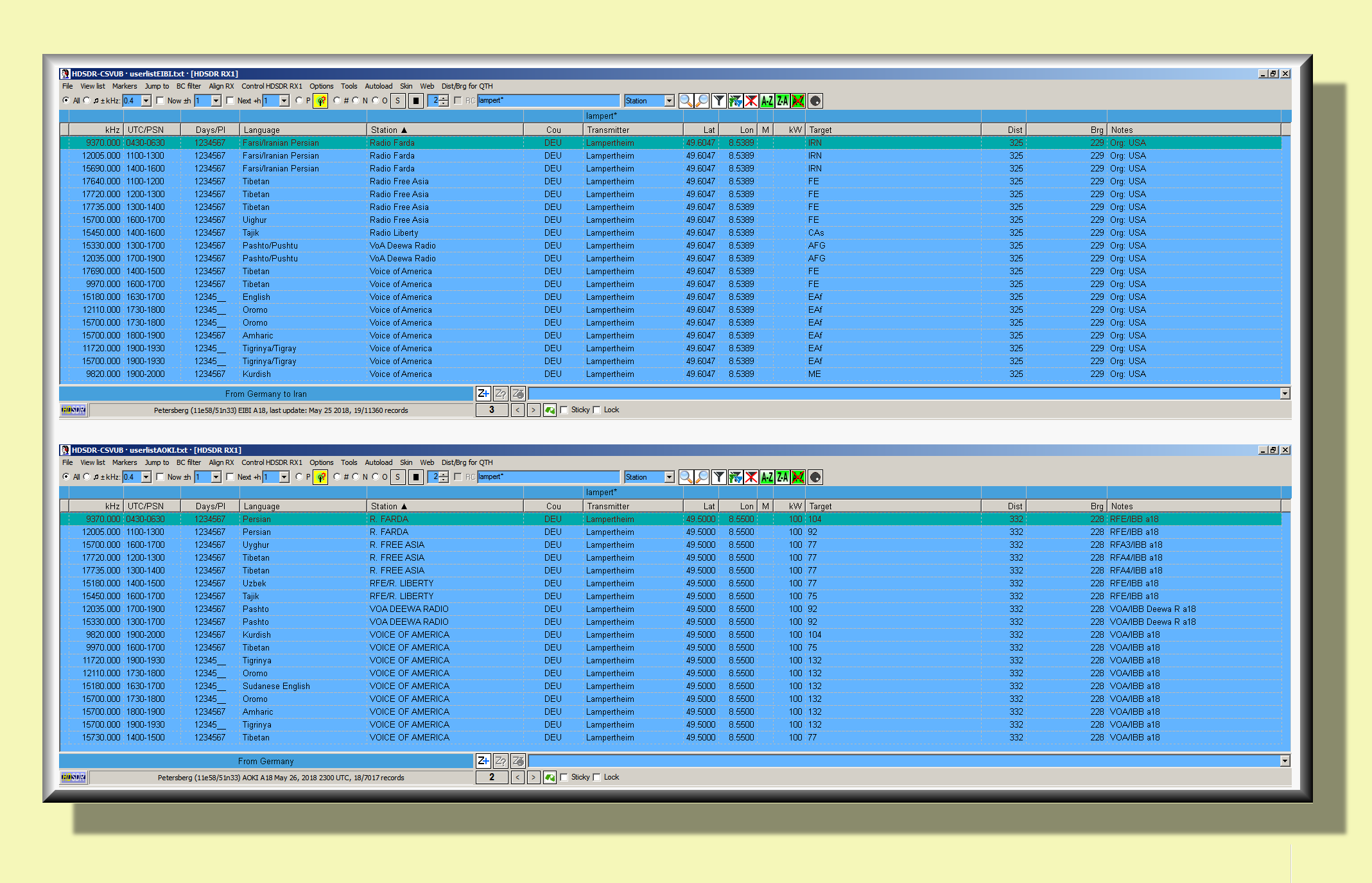This screenshot has height=883, width=1372.
Task: Select the All radio button in the EIBI window
Action: (66, 100)
